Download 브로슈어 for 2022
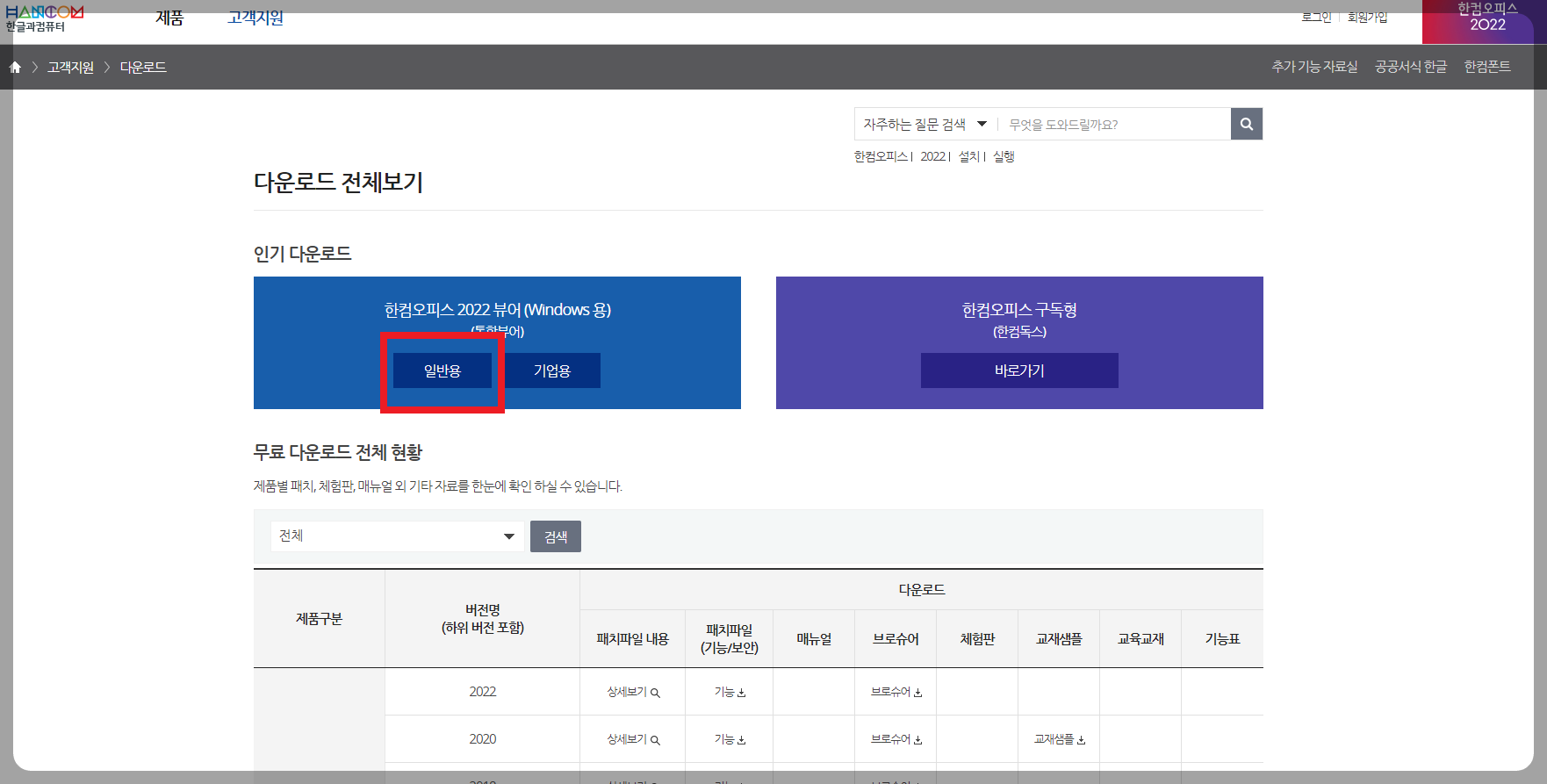Viewport: 1547px width, 784px height. point(896,692)
